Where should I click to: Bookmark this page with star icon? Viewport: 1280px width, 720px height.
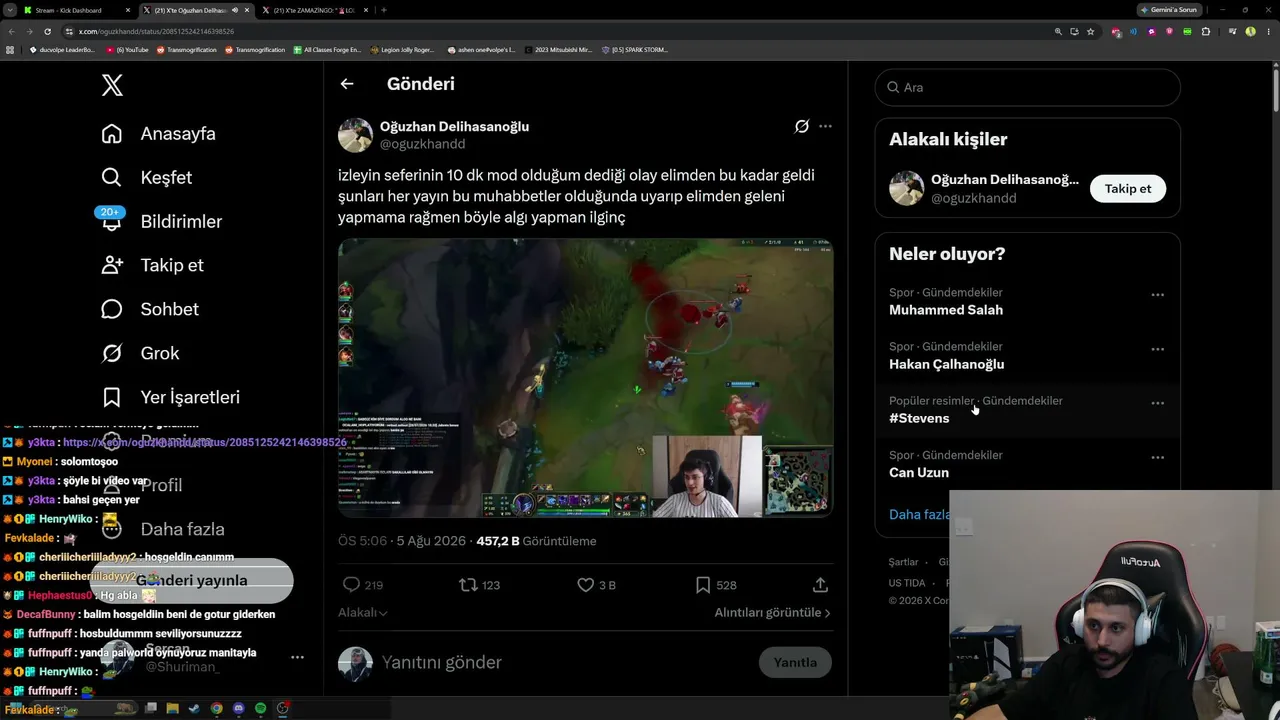tap(1092, 31)
